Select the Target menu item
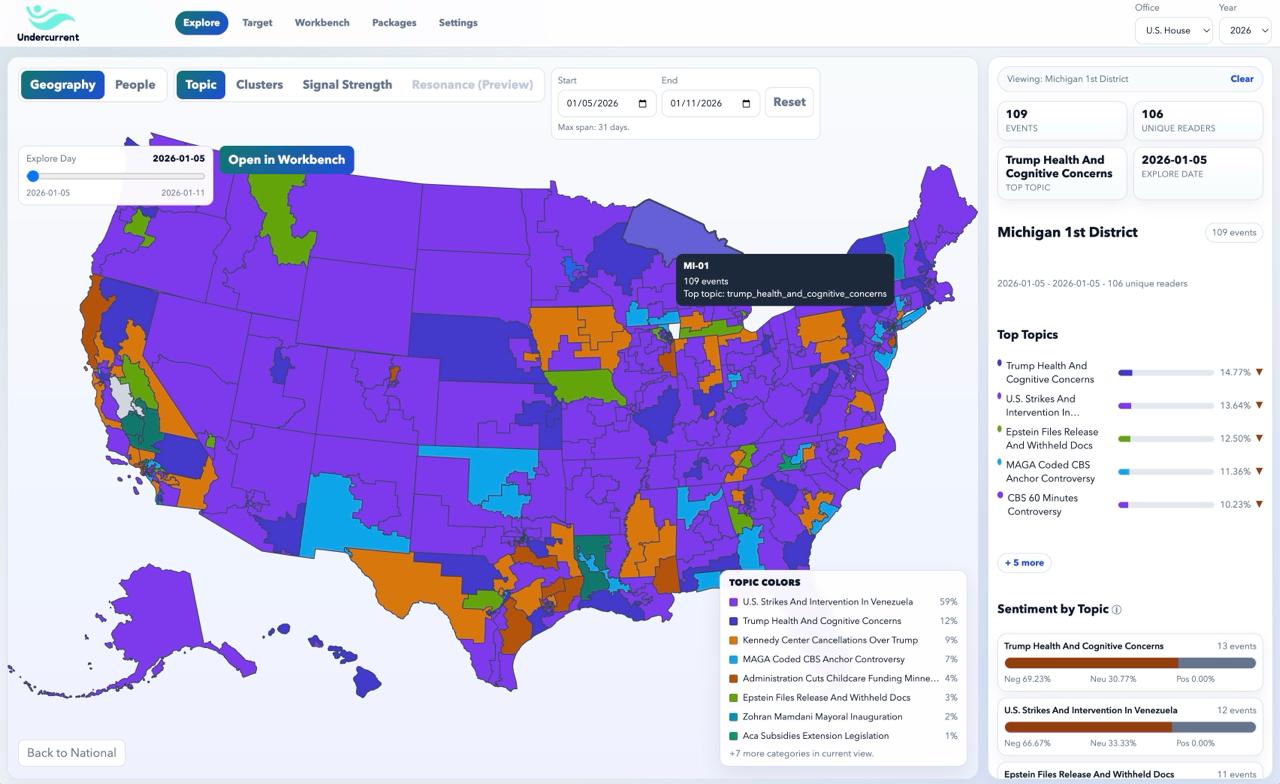 tap(257, 22)
